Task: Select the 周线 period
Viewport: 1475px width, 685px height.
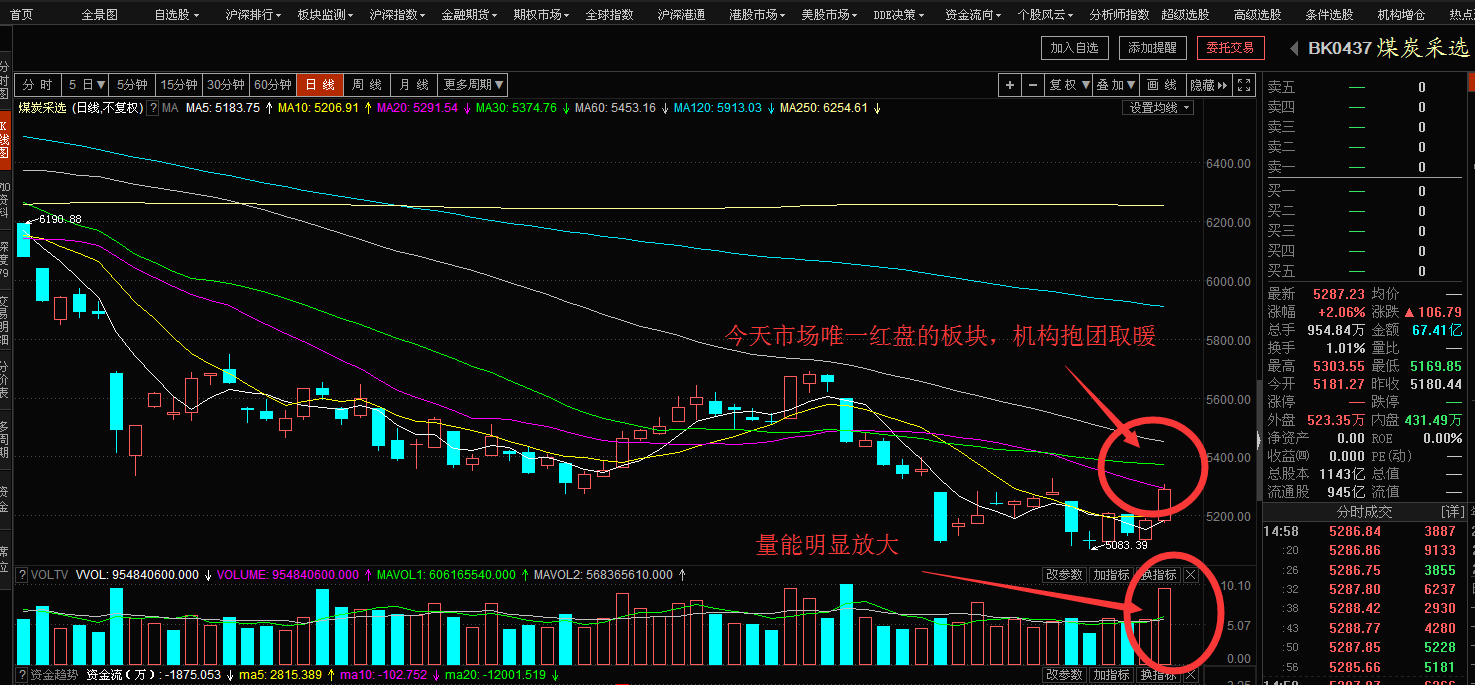Action: click(x=368, y=85)
